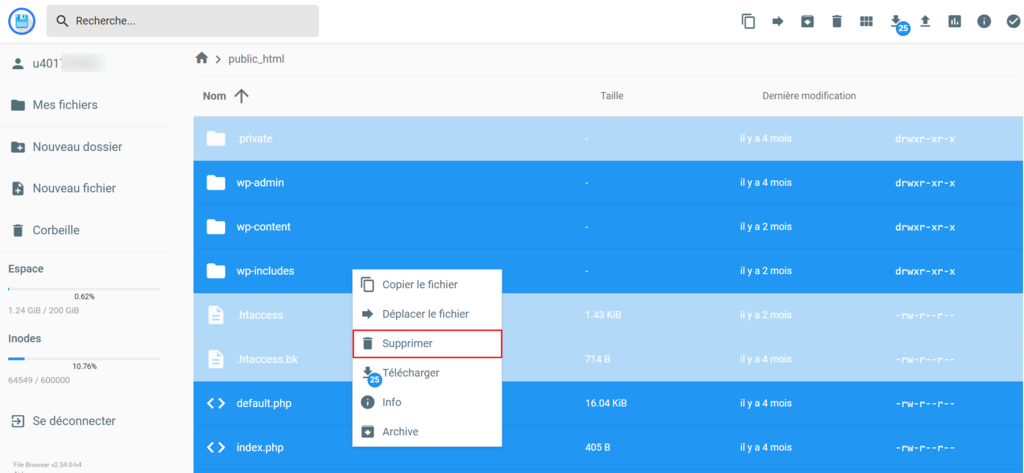Click the archive icon in top toolbar
Screen dimensions: 1024x473
(807, 21)
